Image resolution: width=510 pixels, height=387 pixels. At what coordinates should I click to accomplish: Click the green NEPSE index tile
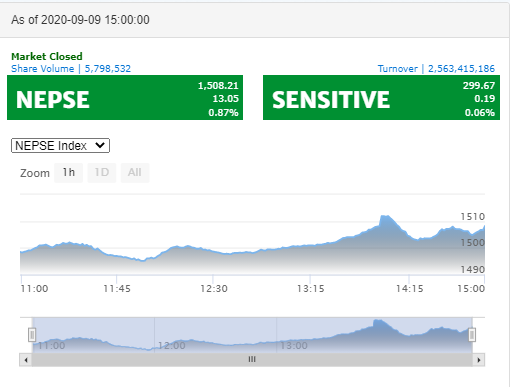coord(125,98)
